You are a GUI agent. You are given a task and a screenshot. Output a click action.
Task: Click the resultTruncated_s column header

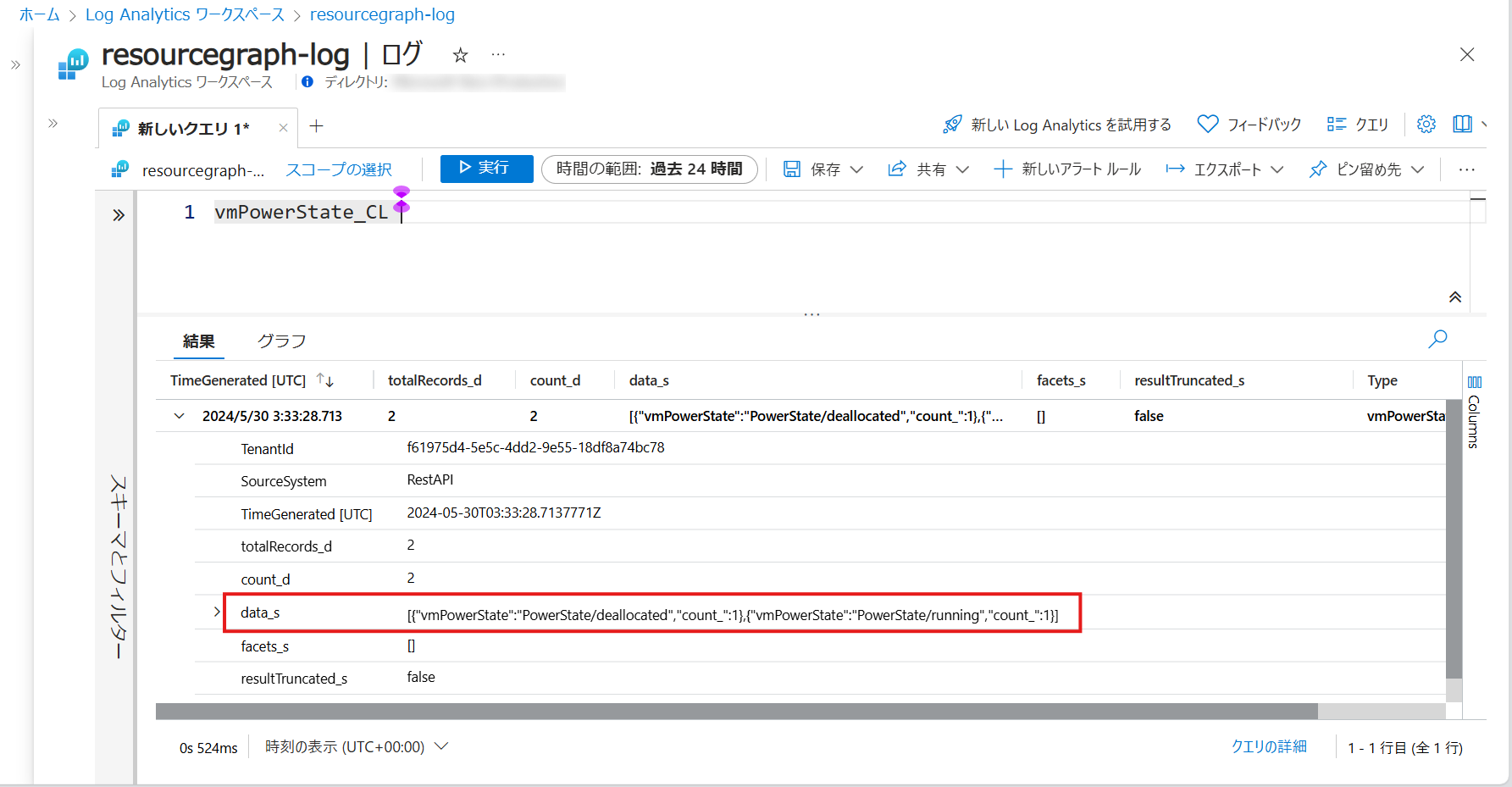tap(1189, 380)
